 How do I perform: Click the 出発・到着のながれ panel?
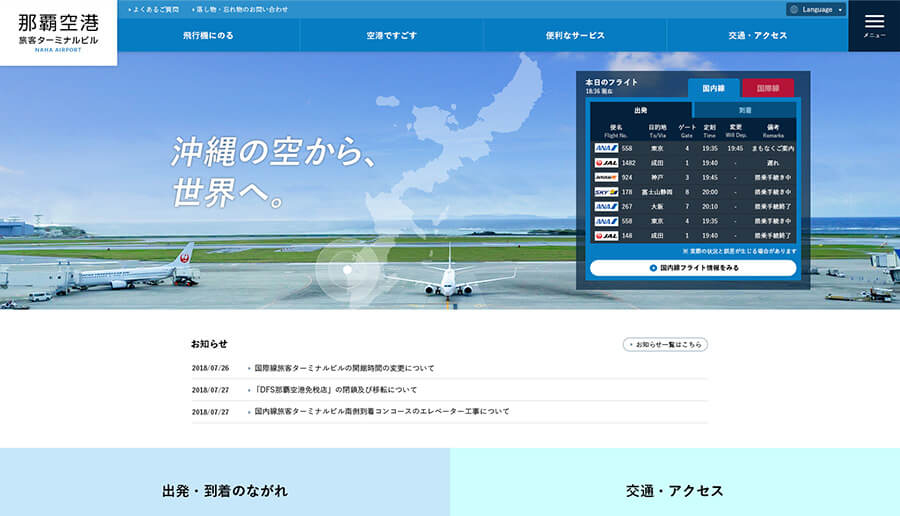point(225,491)
